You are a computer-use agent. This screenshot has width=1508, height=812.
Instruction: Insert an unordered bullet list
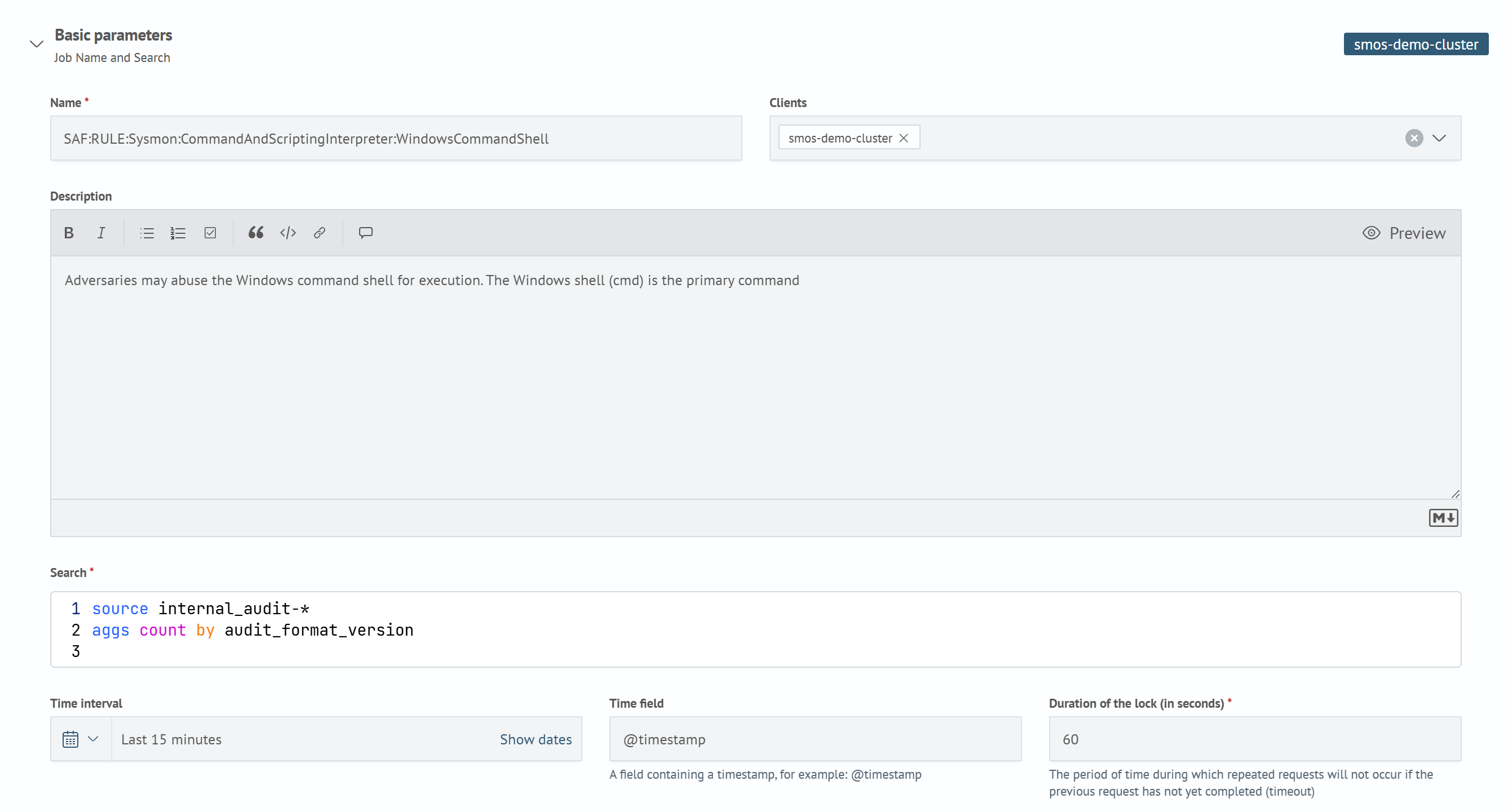click(147, 233)
